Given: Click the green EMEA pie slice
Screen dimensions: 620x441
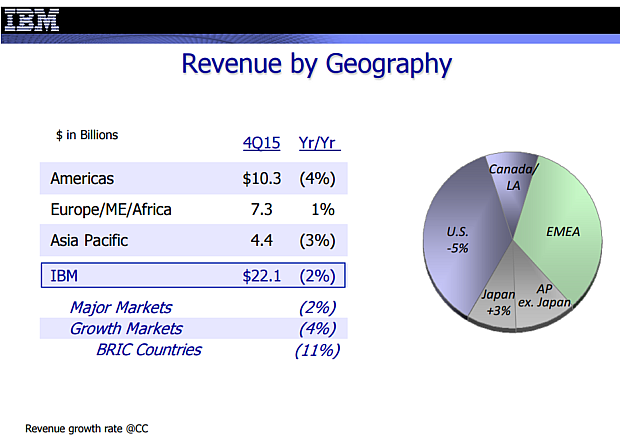Looking at the screenshot, I should click(x=561, y=231).
